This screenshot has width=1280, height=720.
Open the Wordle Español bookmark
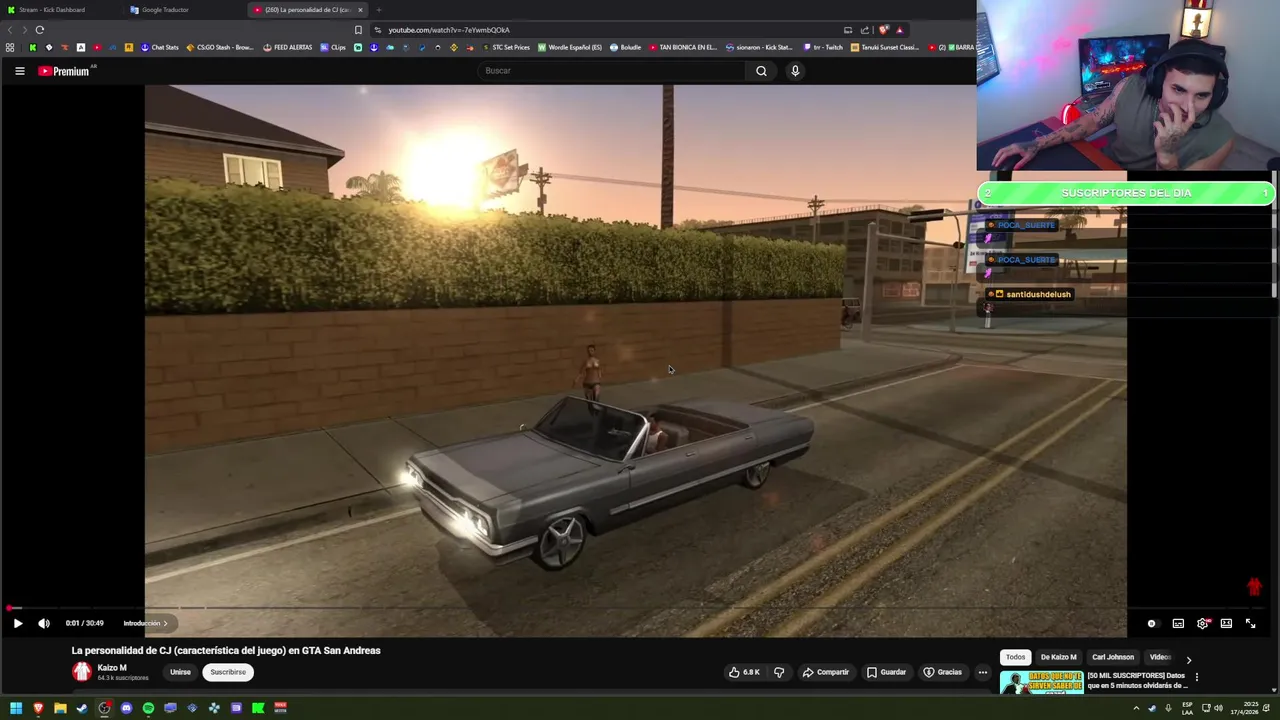coord(570,47)
